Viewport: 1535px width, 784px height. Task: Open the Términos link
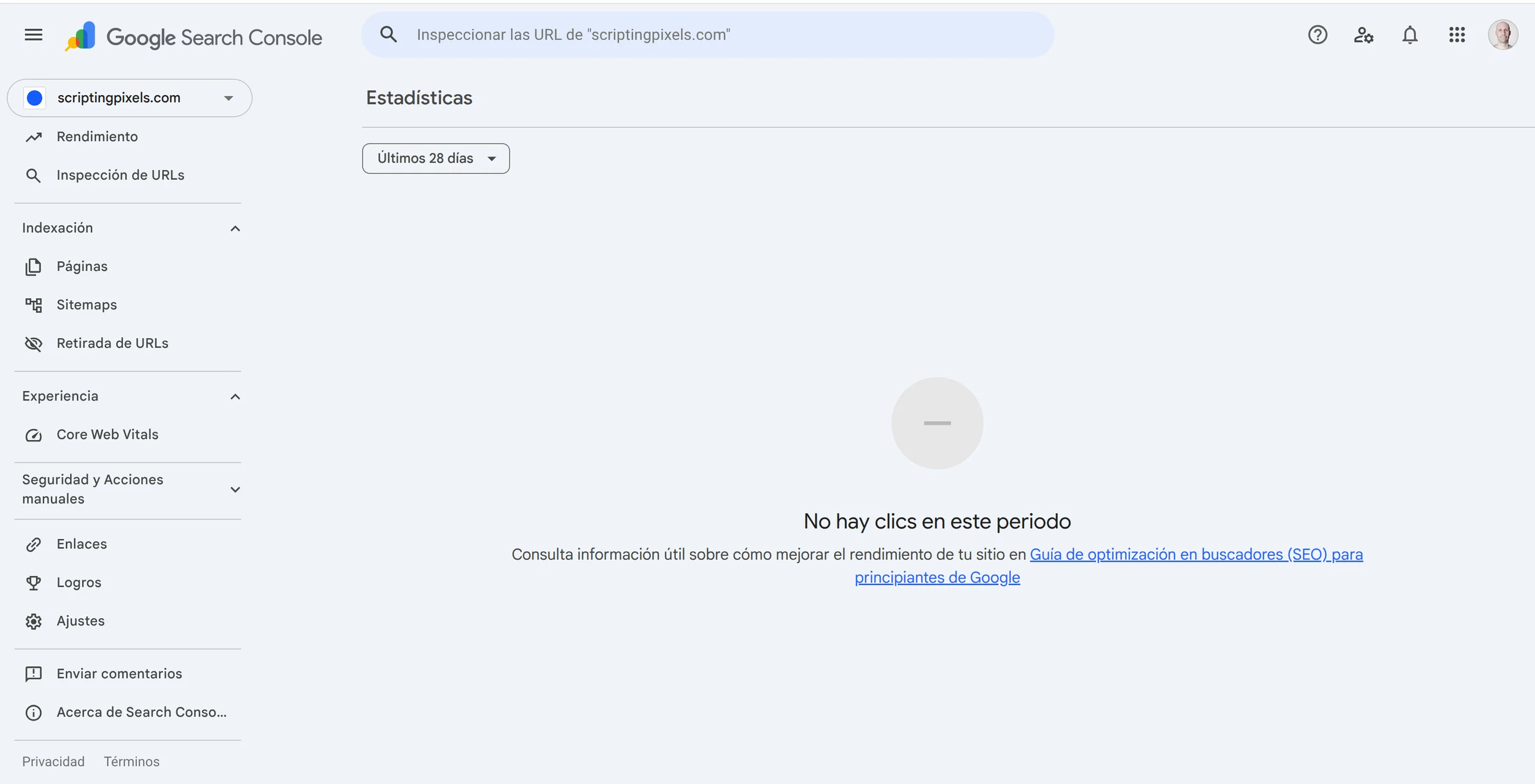click(131, 762)
